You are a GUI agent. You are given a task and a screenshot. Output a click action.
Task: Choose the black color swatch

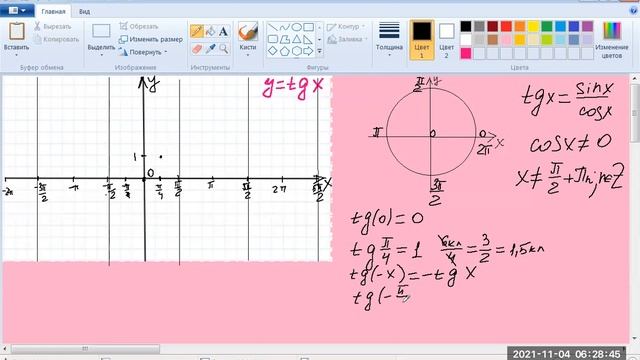coord(466,27)
